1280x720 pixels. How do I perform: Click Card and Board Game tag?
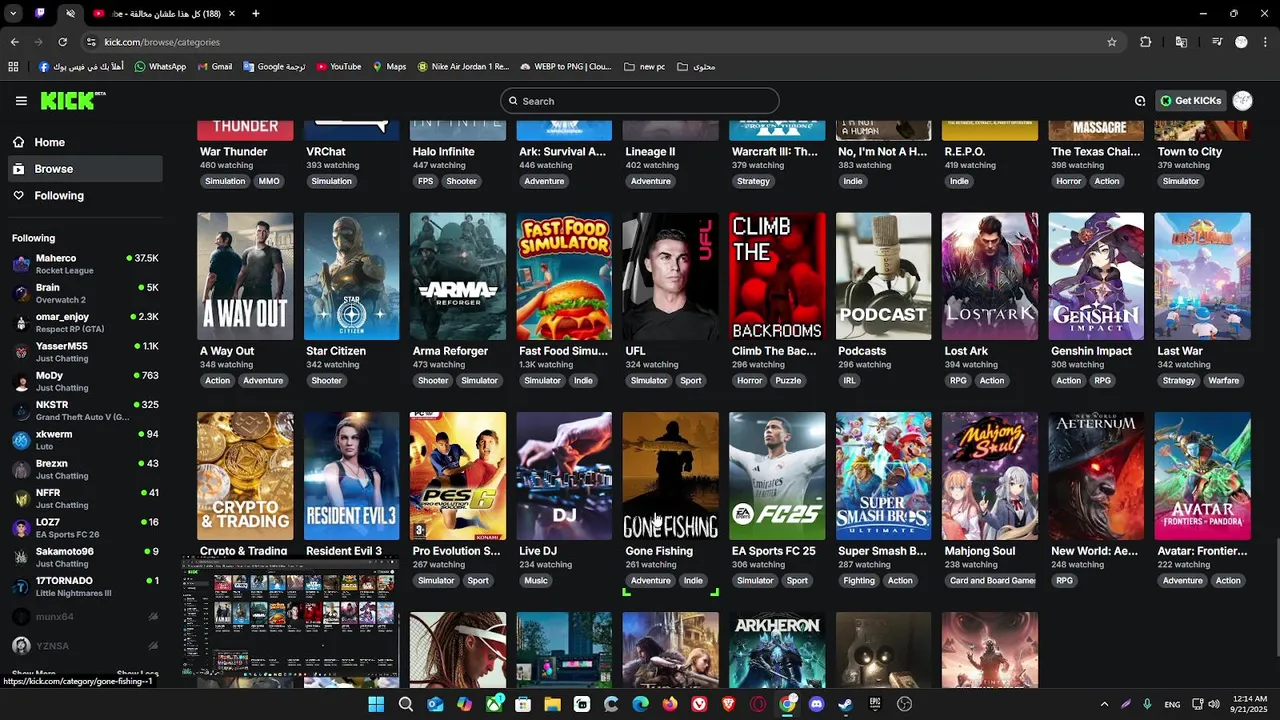click(992, 581)
